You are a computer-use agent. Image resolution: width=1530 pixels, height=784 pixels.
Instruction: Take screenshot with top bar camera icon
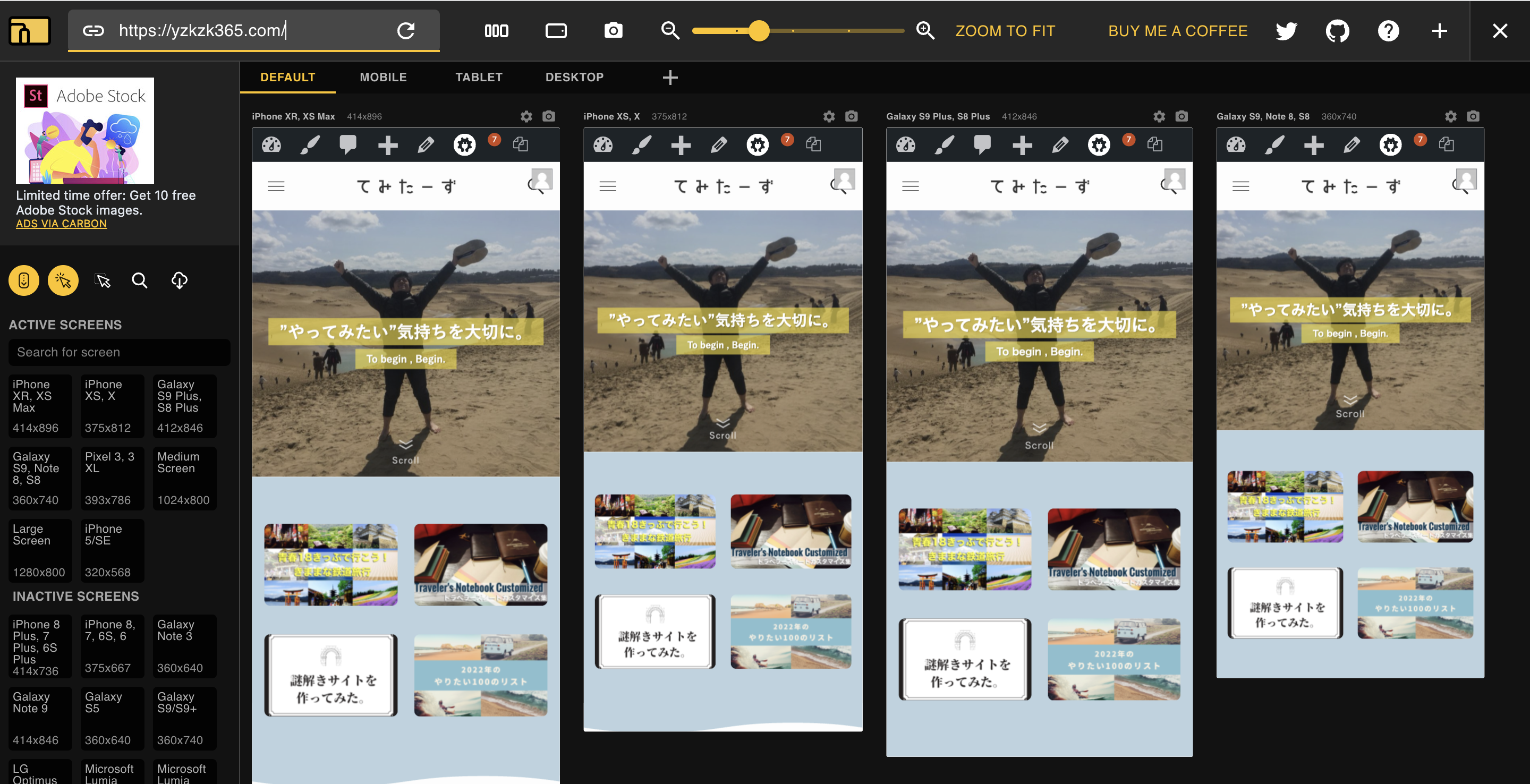(613, 30)
